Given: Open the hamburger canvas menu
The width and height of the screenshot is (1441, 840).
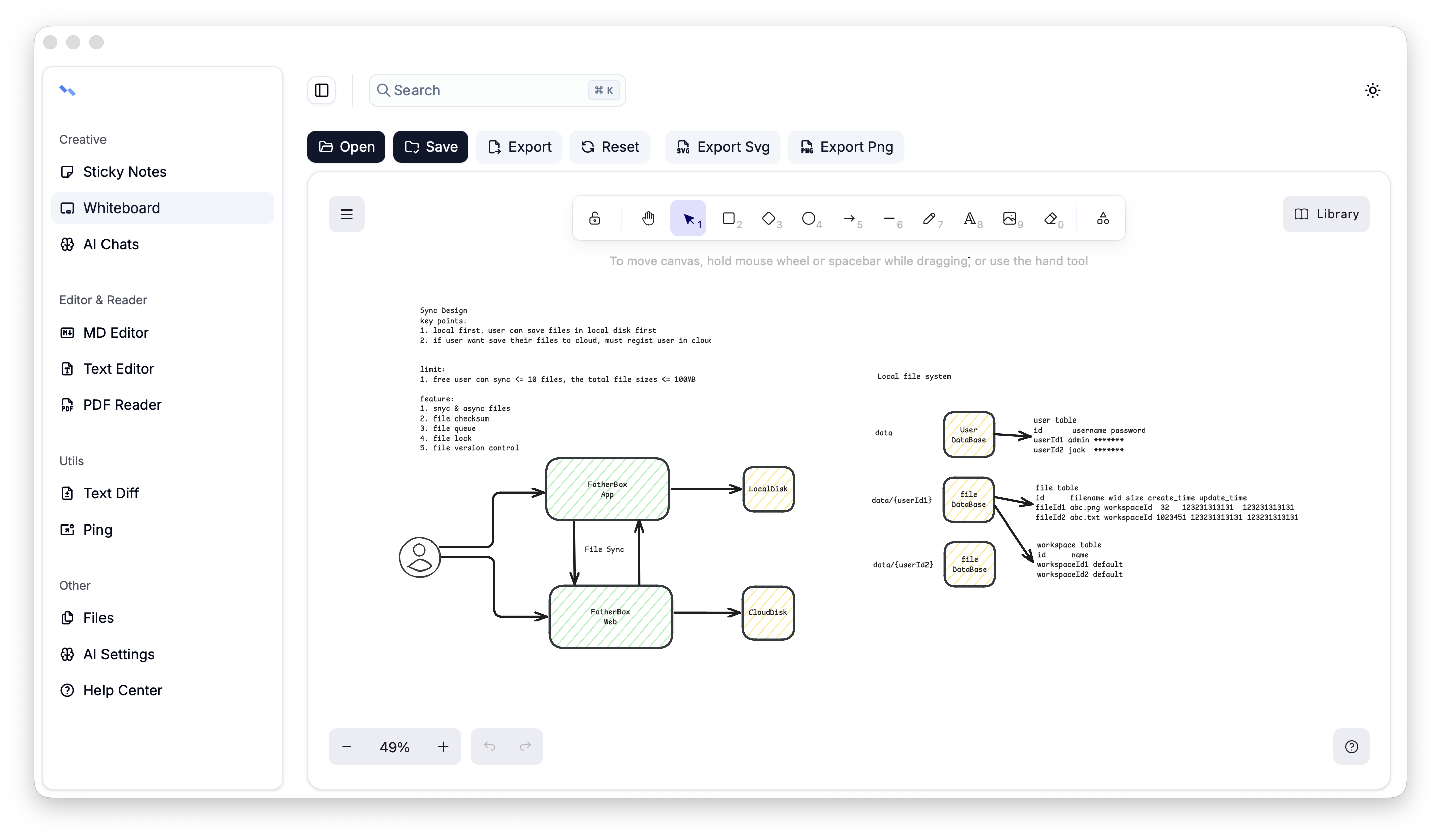Looking at the screenshot, I should tap(347, 214).
